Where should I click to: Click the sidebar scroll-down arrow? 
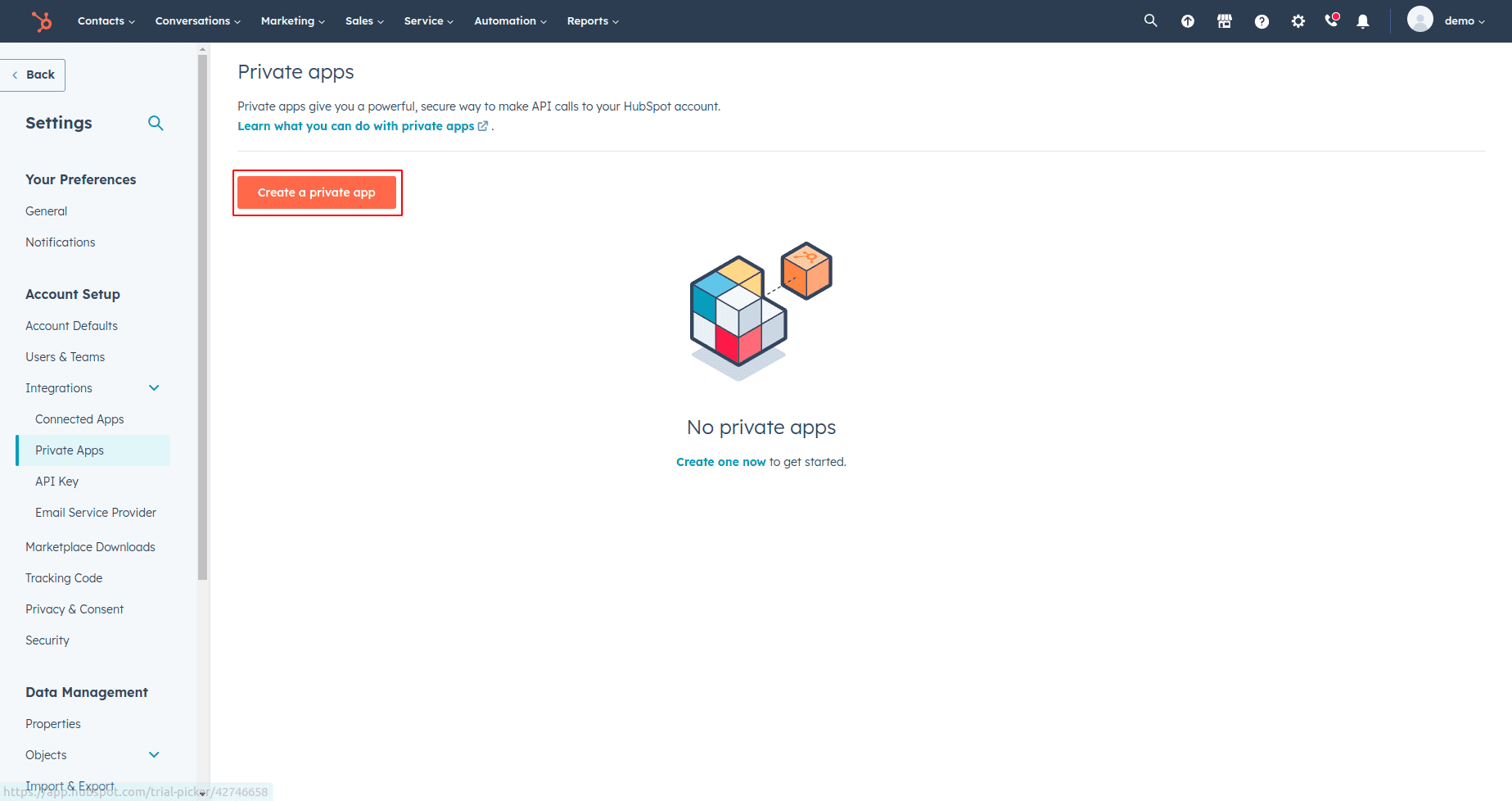point(202,794)
